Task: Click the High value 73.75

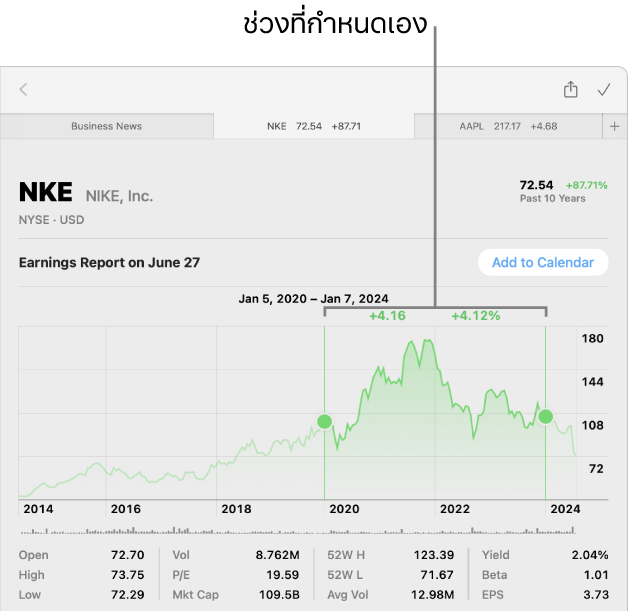Action: click(x=127, y=575)
